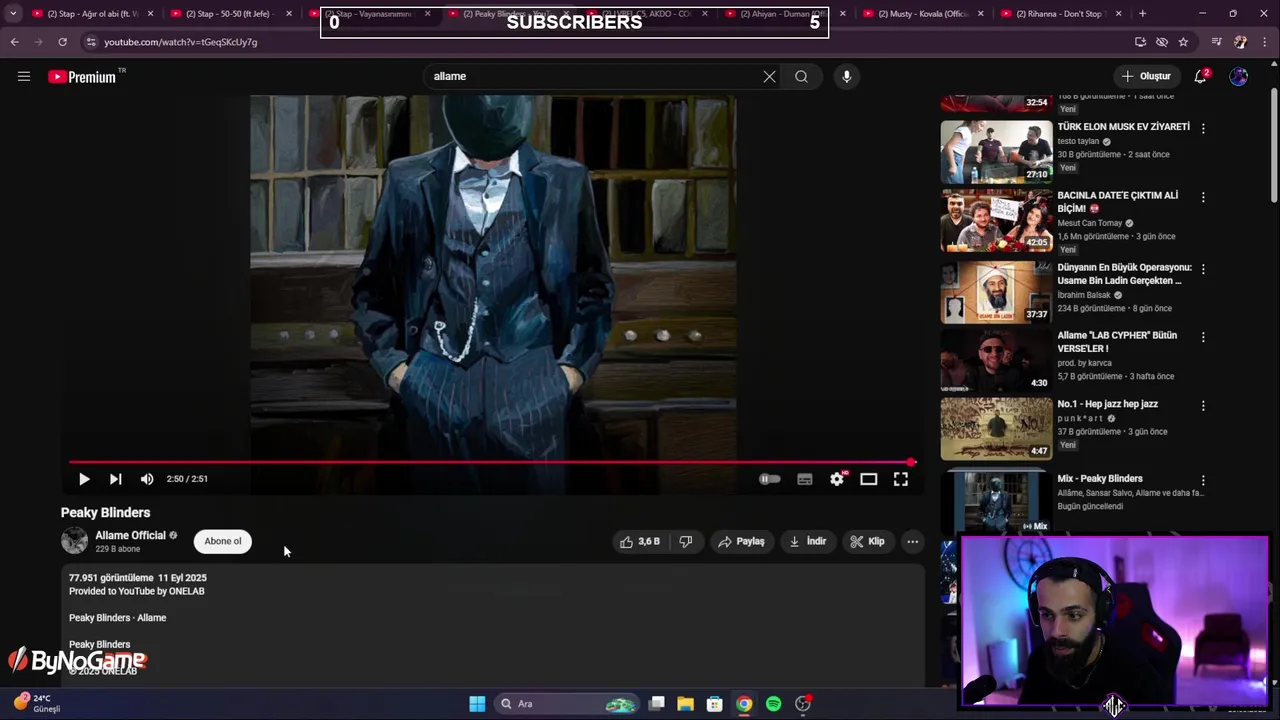Toggle the autoplay switch in the player

(x=769, y=479)
